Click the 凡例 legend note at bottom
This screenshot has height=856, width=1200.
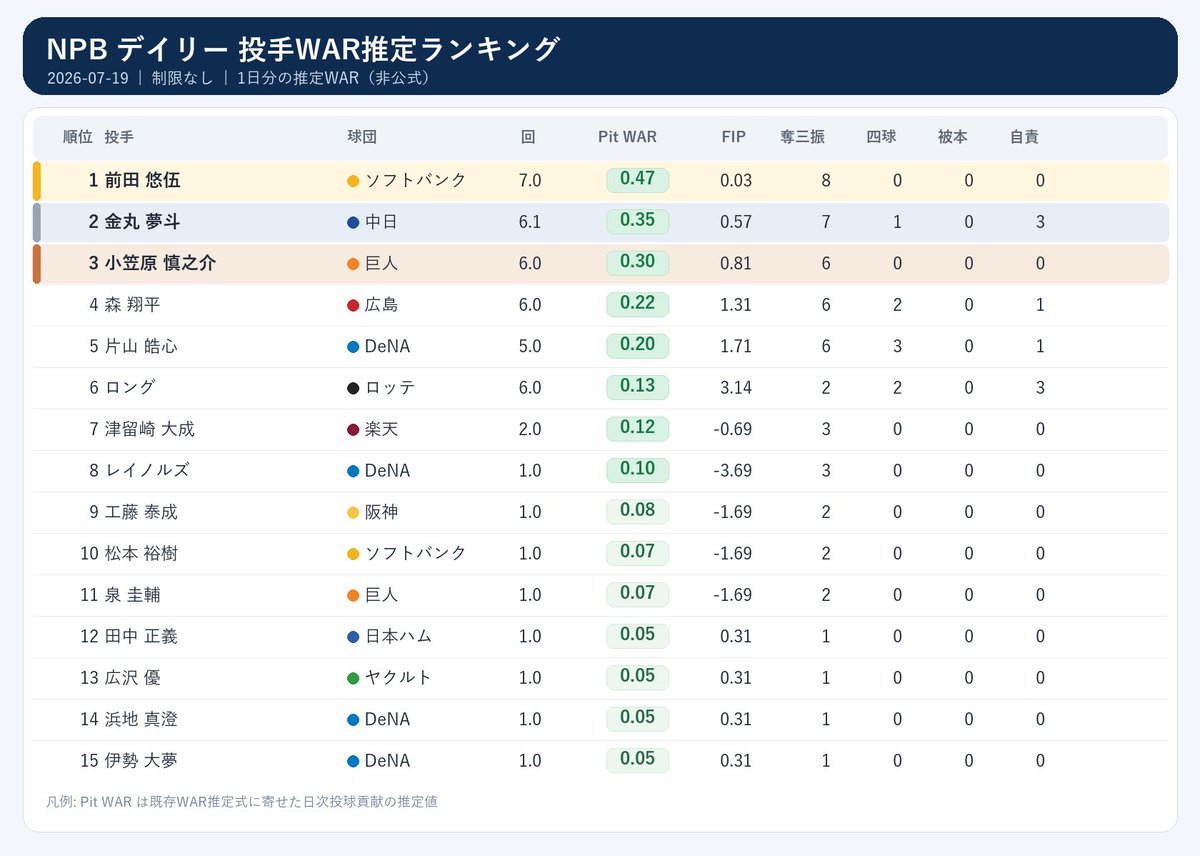pos(242,802)
